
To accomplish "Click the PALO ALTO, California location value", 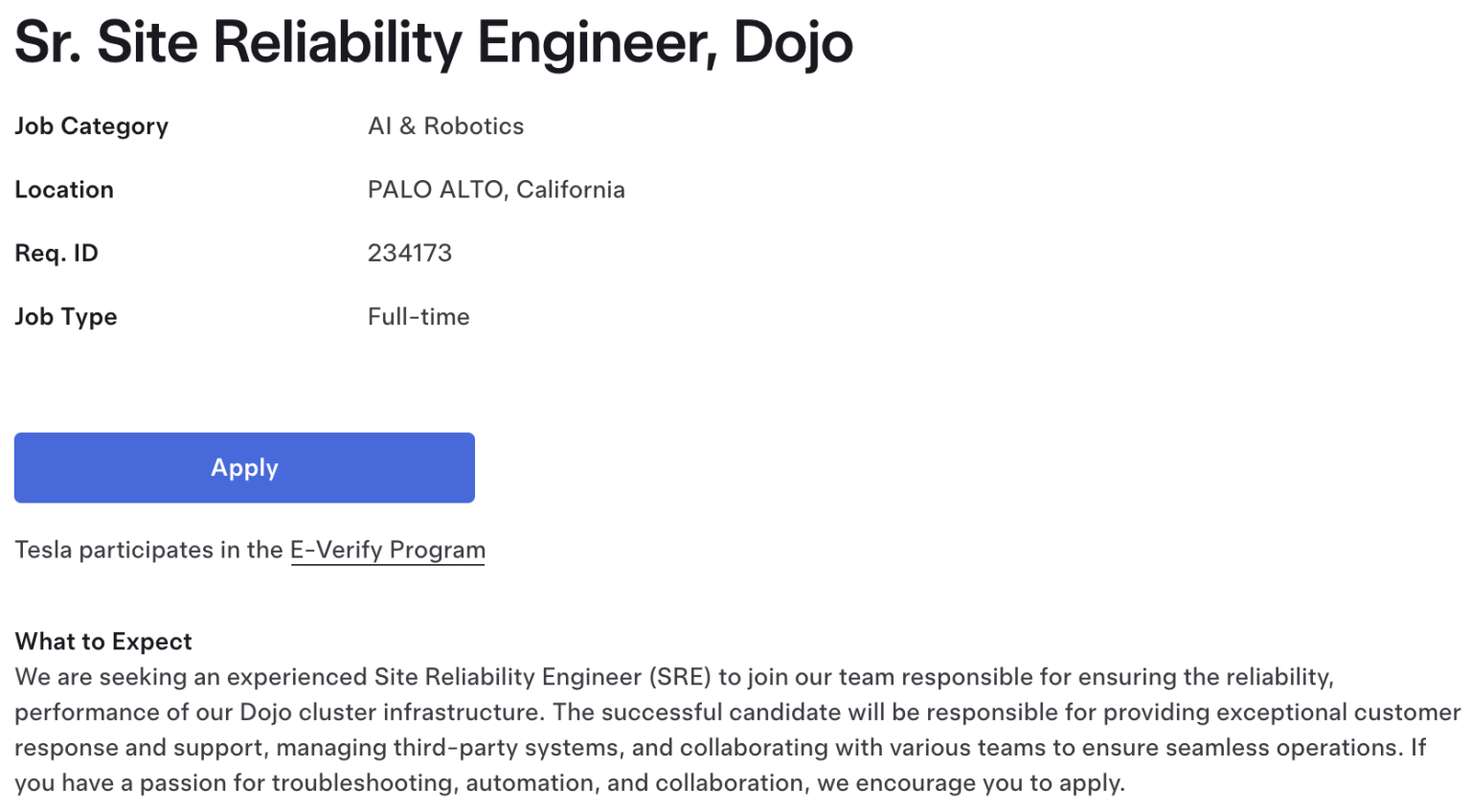I will click(496, 190).
